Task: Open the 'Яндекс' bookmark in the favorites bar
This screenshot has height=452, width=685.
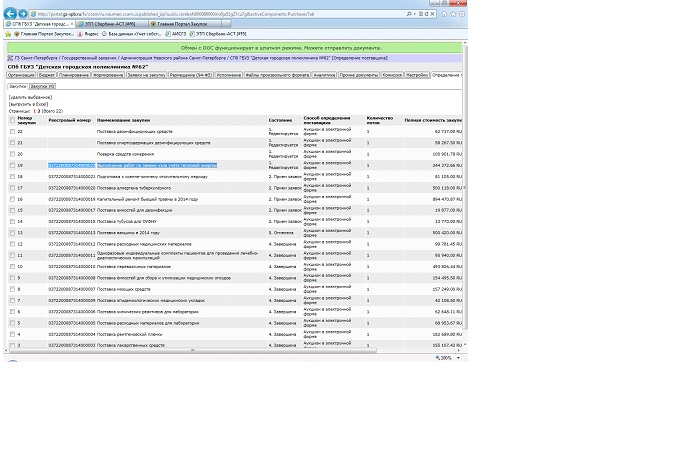Action: point(88,34)
